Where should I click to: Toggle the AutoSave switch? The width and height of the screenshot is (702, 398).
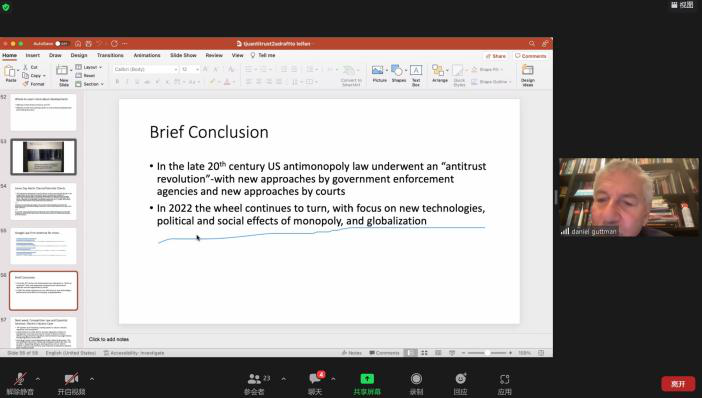[62, 44]
